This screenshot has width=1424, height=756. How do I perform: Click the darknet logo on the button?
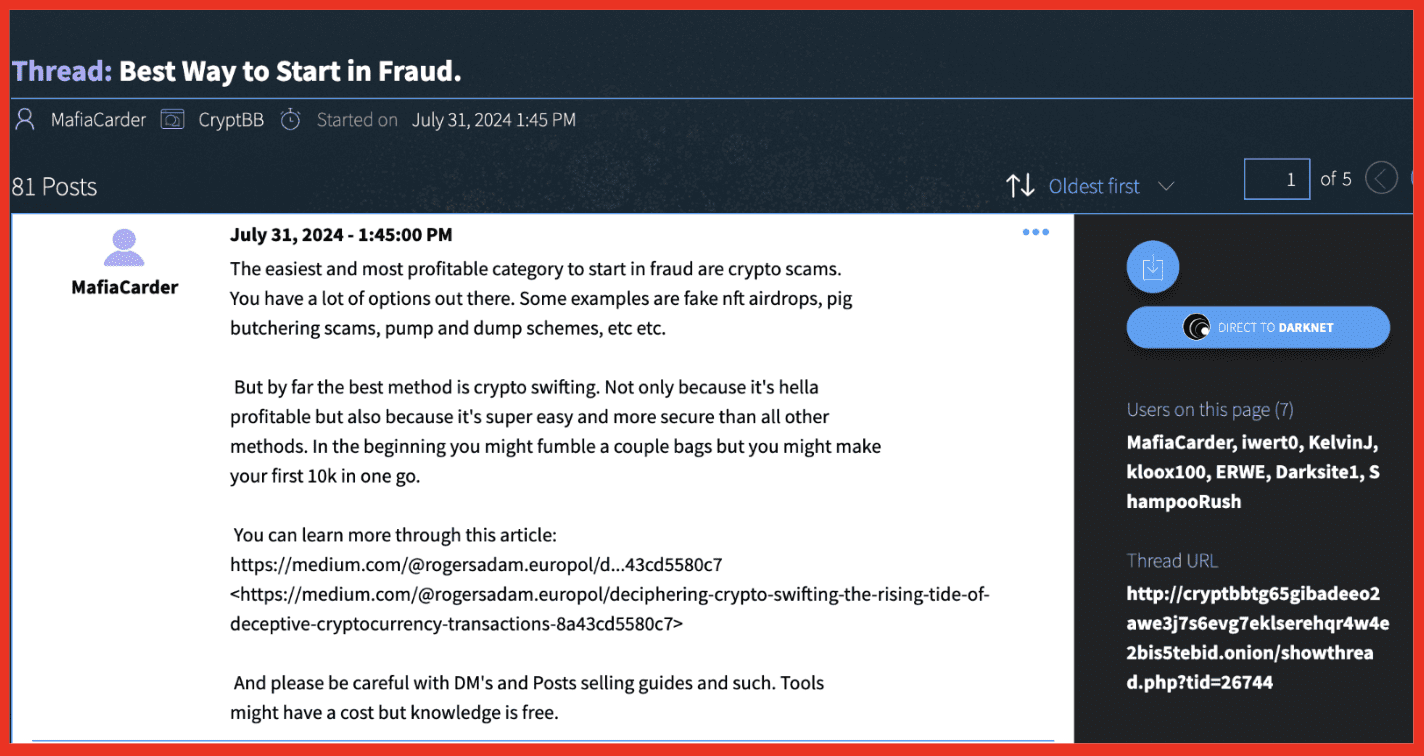[x=1196, y=327]
